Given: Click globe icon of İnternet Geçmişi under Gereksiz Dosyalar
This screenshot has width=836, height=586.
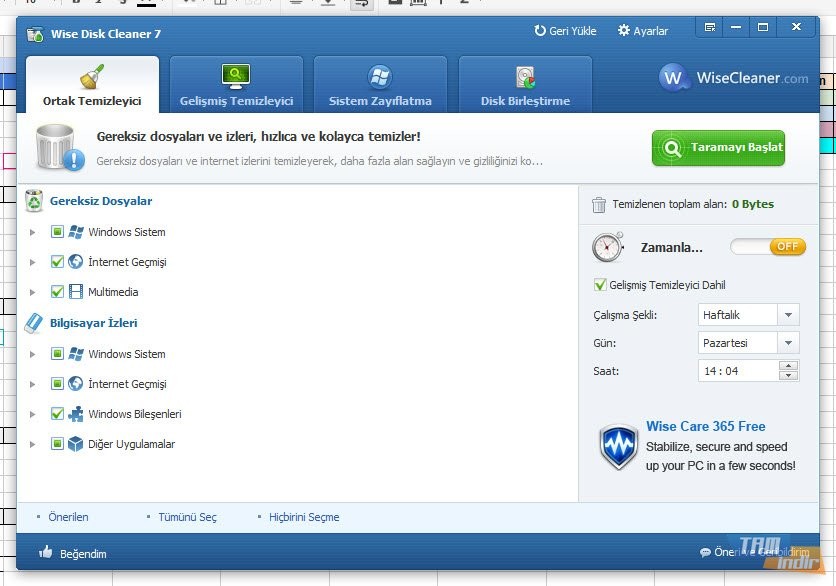Looking at the screenshot, I should pos(76,261).
